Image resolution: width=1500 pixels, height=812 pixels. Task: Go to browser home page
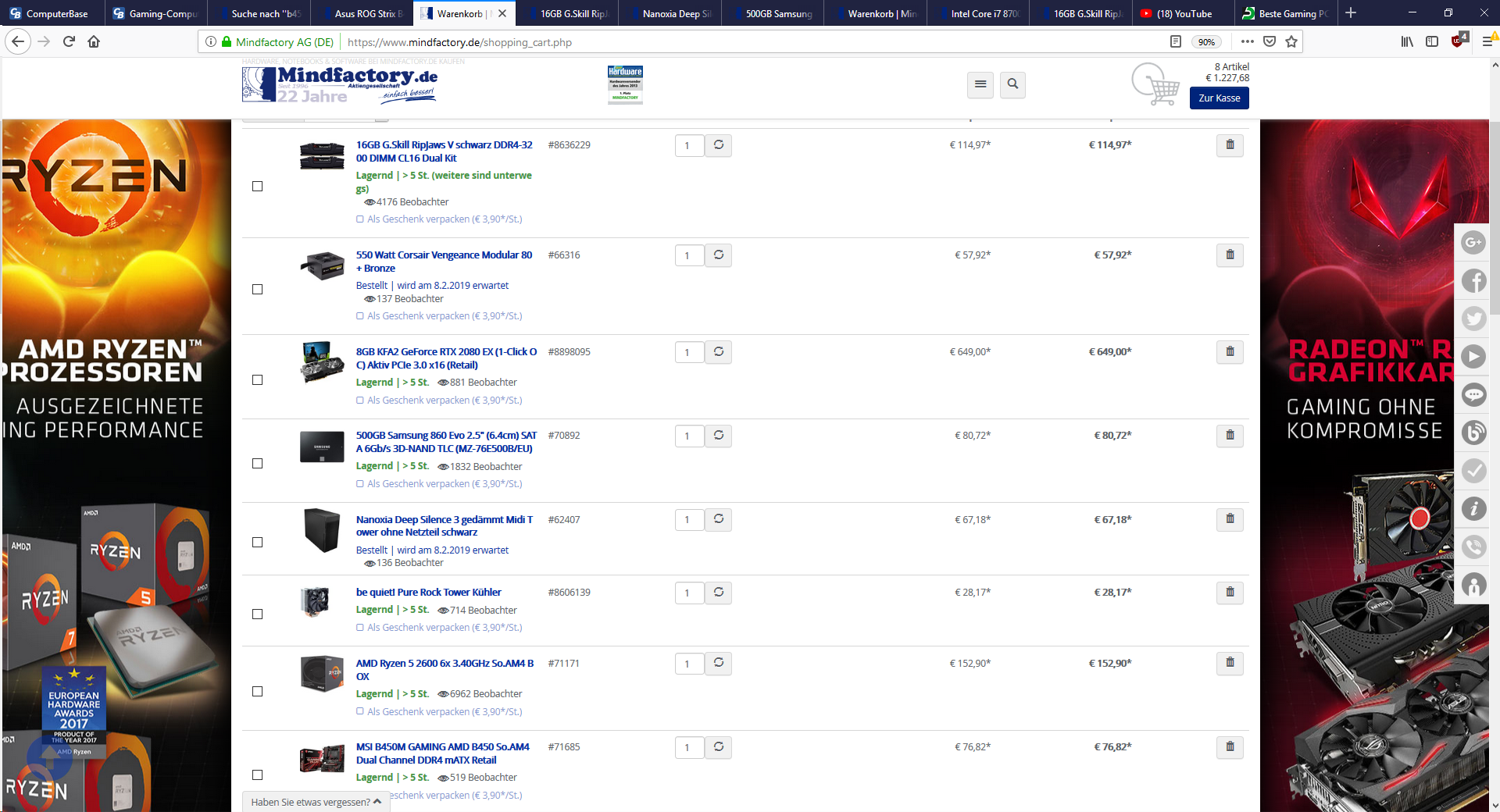pyautogui.click(x=94, y=42)
